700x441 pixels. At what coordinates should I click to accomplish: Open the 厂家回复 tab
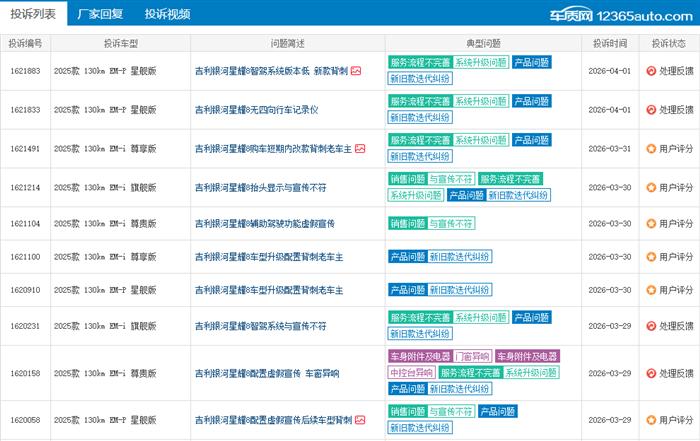(x=100, y=14)
